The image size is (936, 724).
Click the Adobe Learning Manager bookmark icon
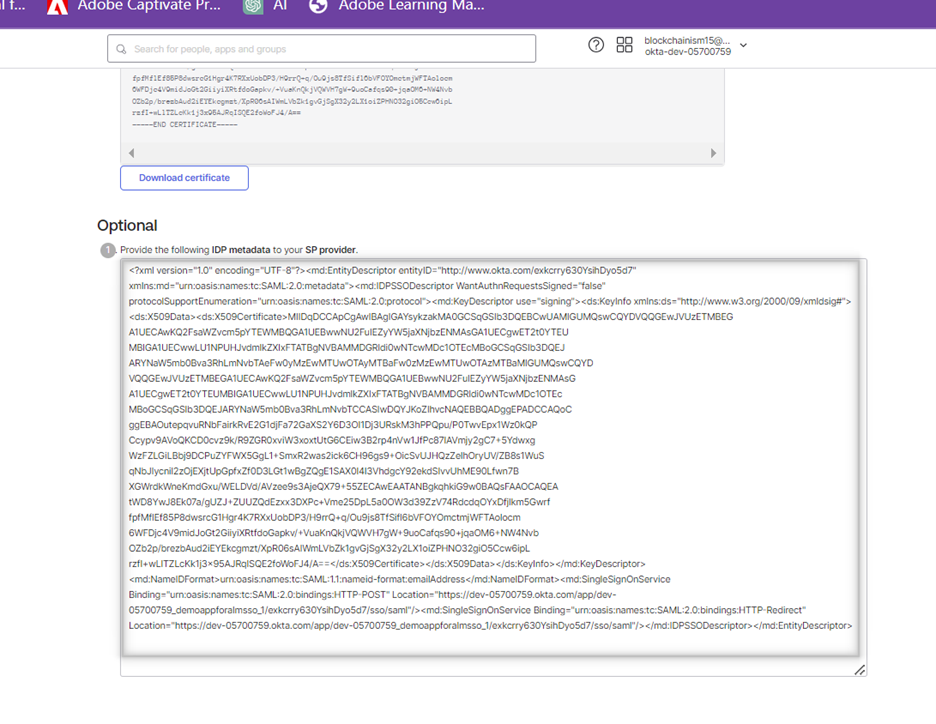(x=318, y=7)
